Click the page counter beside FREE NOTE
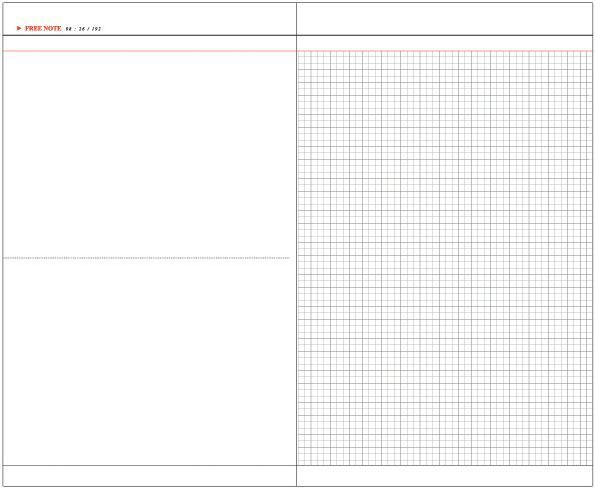Screen dimensions: 595x489 pos(83,29)
